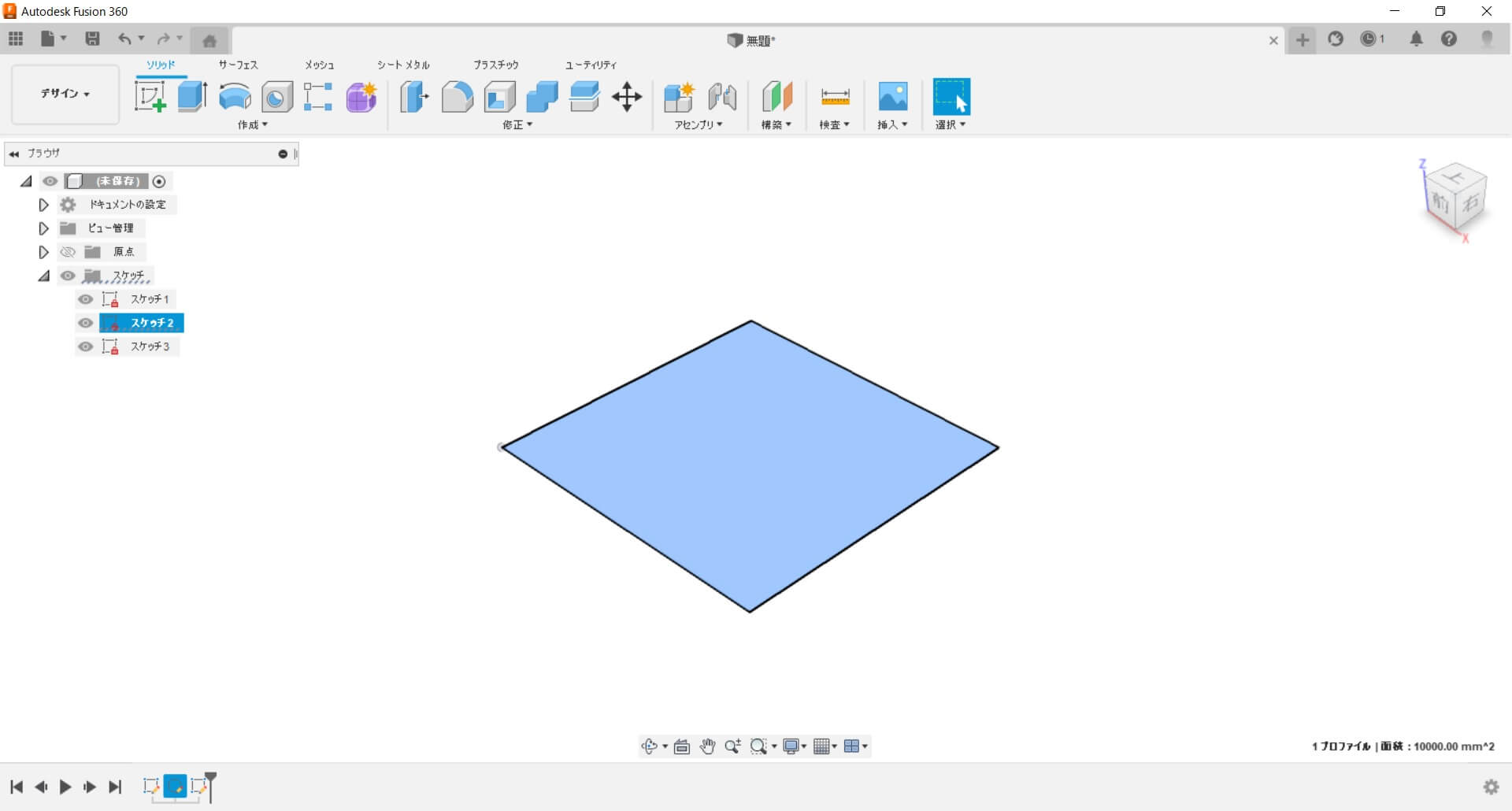The image size is (1512, 811).
Task: Expand the ドキュメントの設定 tree node
Action: coord(44,205)
